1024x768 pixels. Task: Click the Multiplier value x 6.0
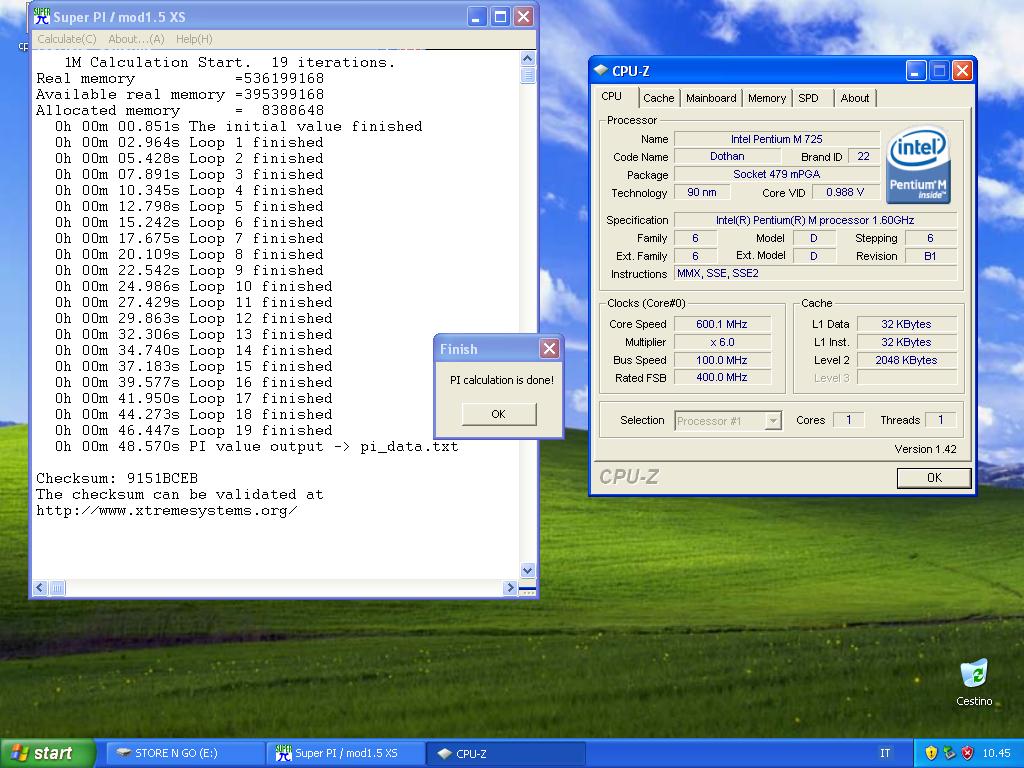pos(722,342)
